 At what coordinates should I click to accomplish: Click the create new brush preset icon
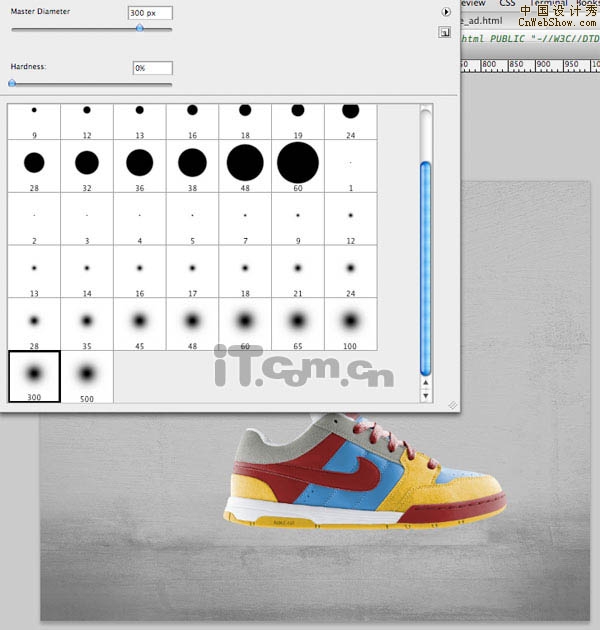pos(443,32)
